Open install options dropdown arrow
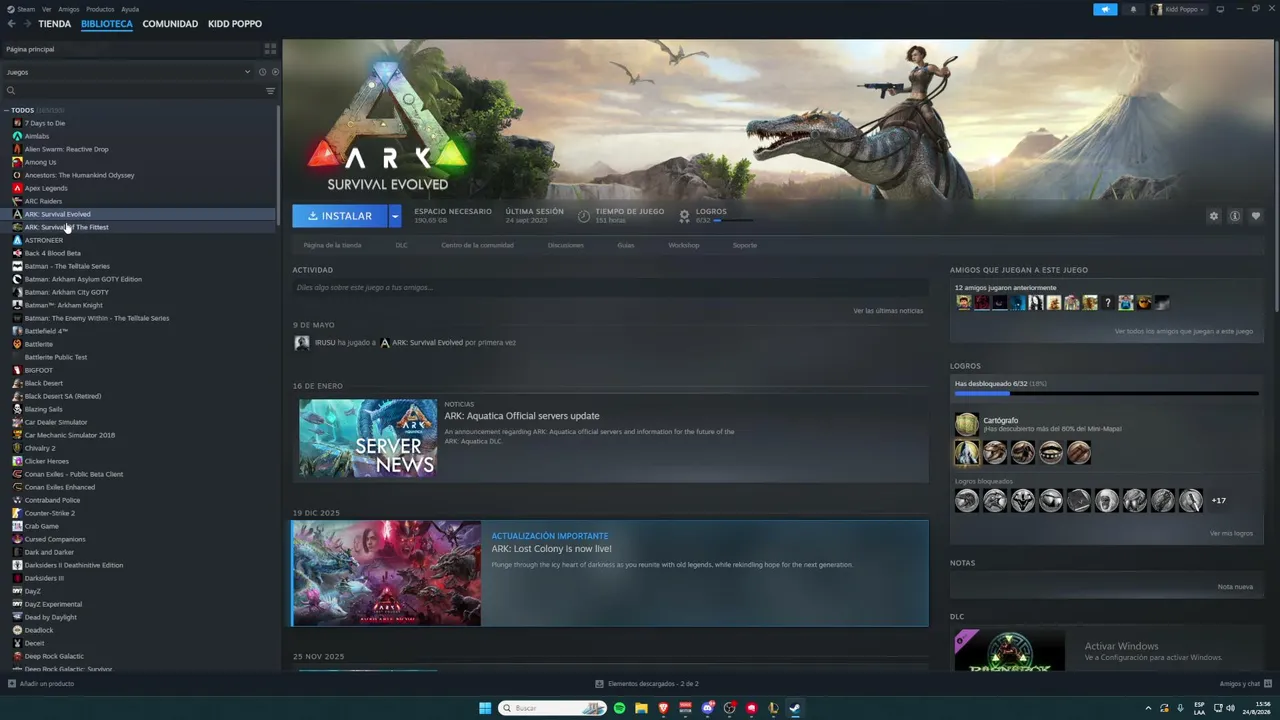This screenshot has width=1280, height=720. (395, 216)
